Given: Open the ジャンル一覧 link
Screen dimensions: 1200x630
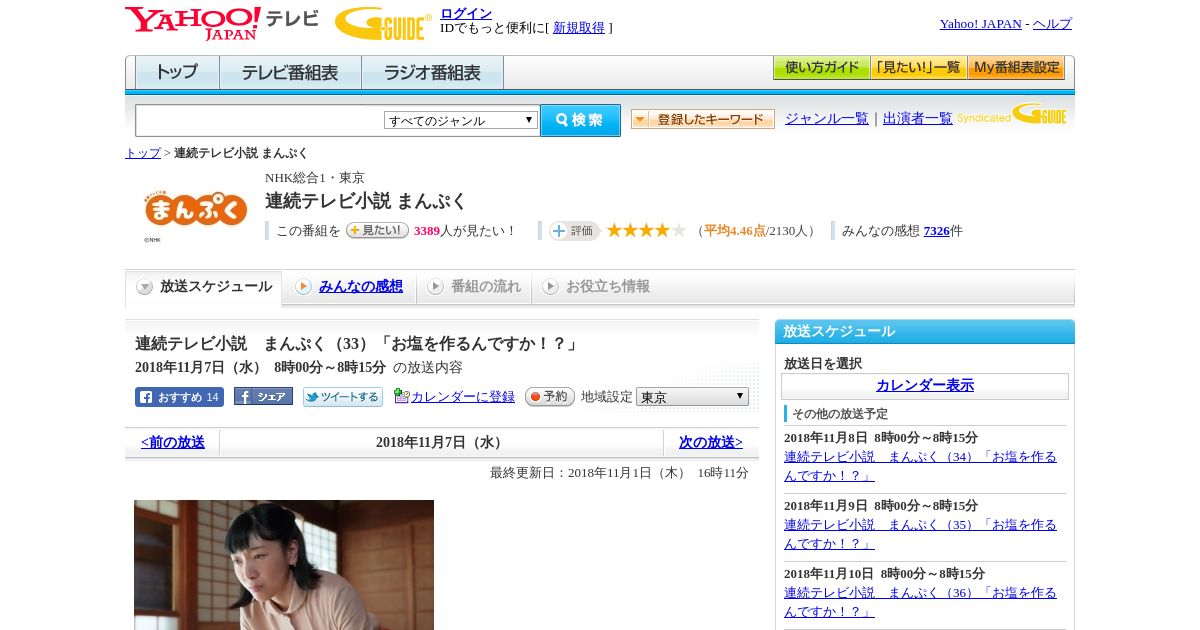Looking at the screenshot, I should (827, 119).
